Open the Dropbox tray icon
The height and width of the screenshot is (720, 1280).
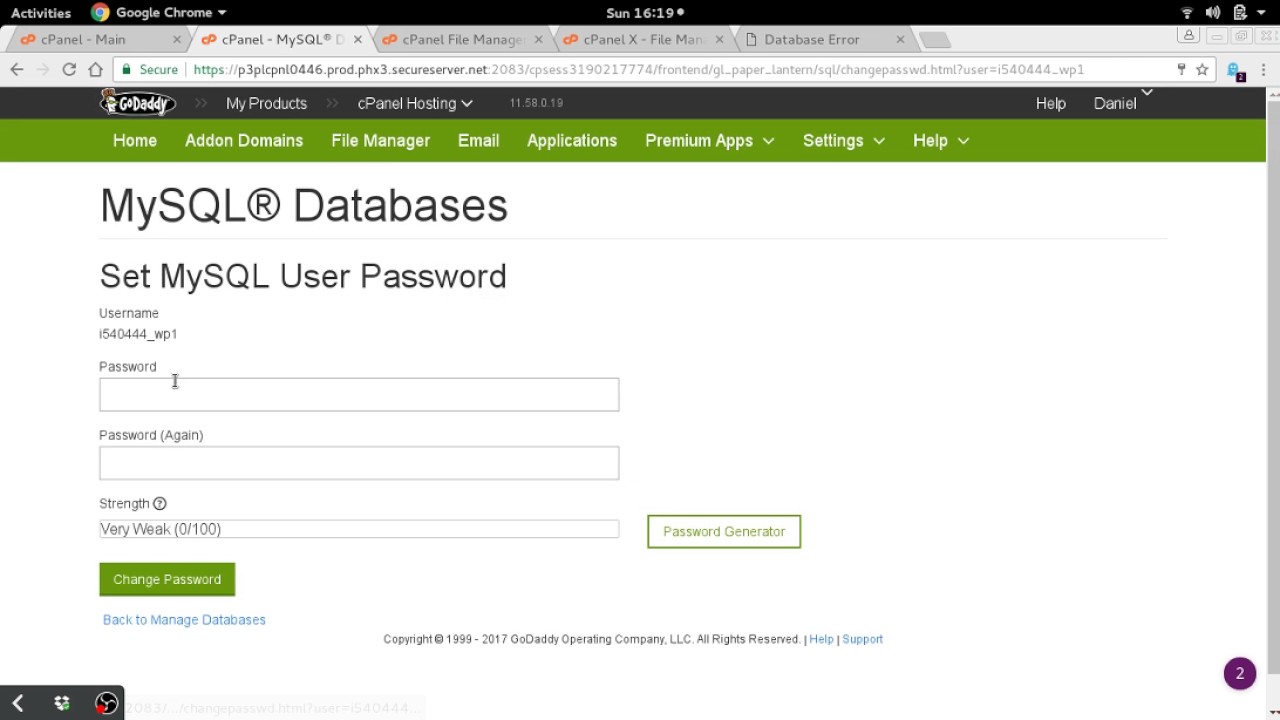[x=62, y=703]
